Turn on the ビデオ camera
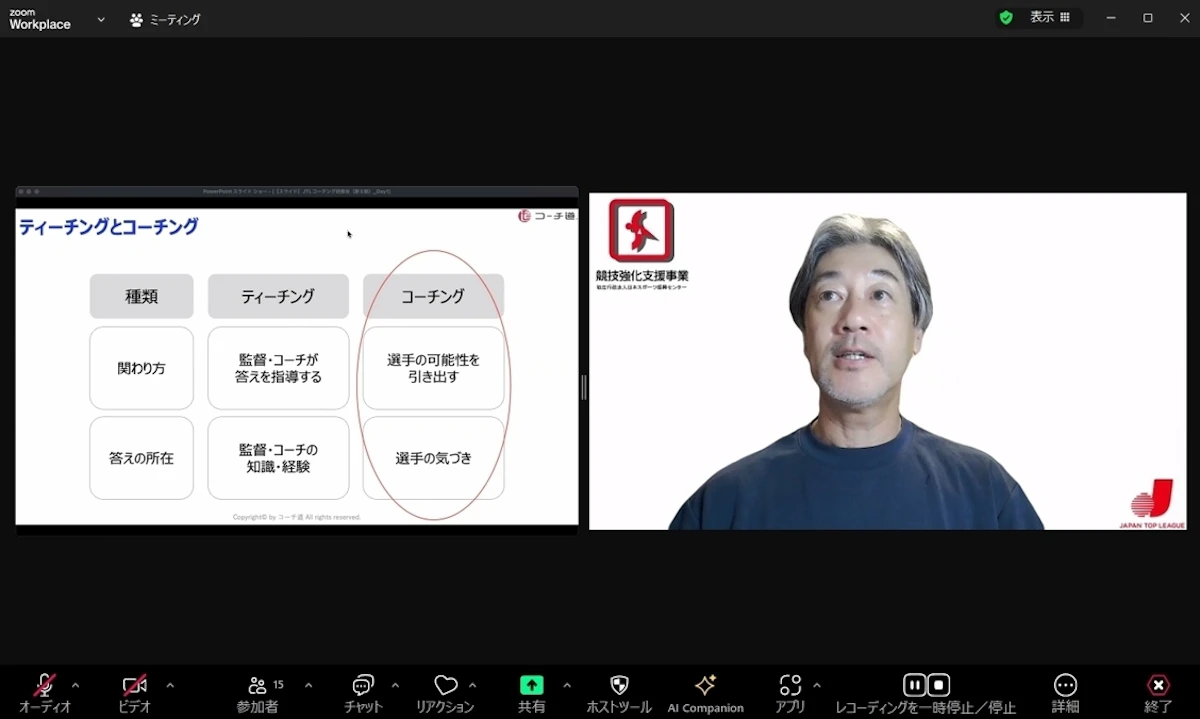This screenshot has height=719, width=1200. [135, 685]
